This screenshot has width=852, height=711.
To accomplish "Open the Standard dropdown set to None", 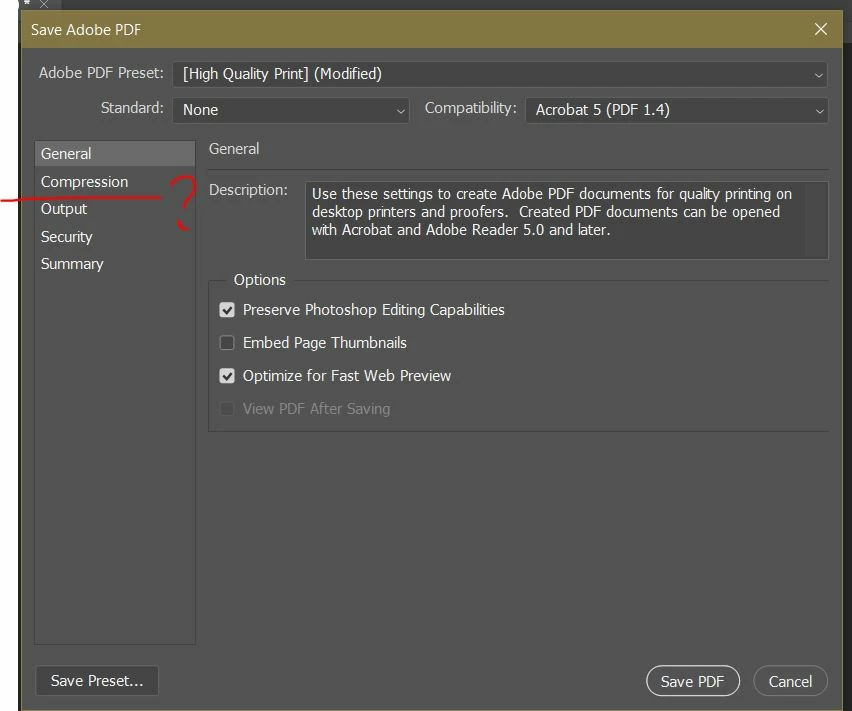I will point(291,110).
